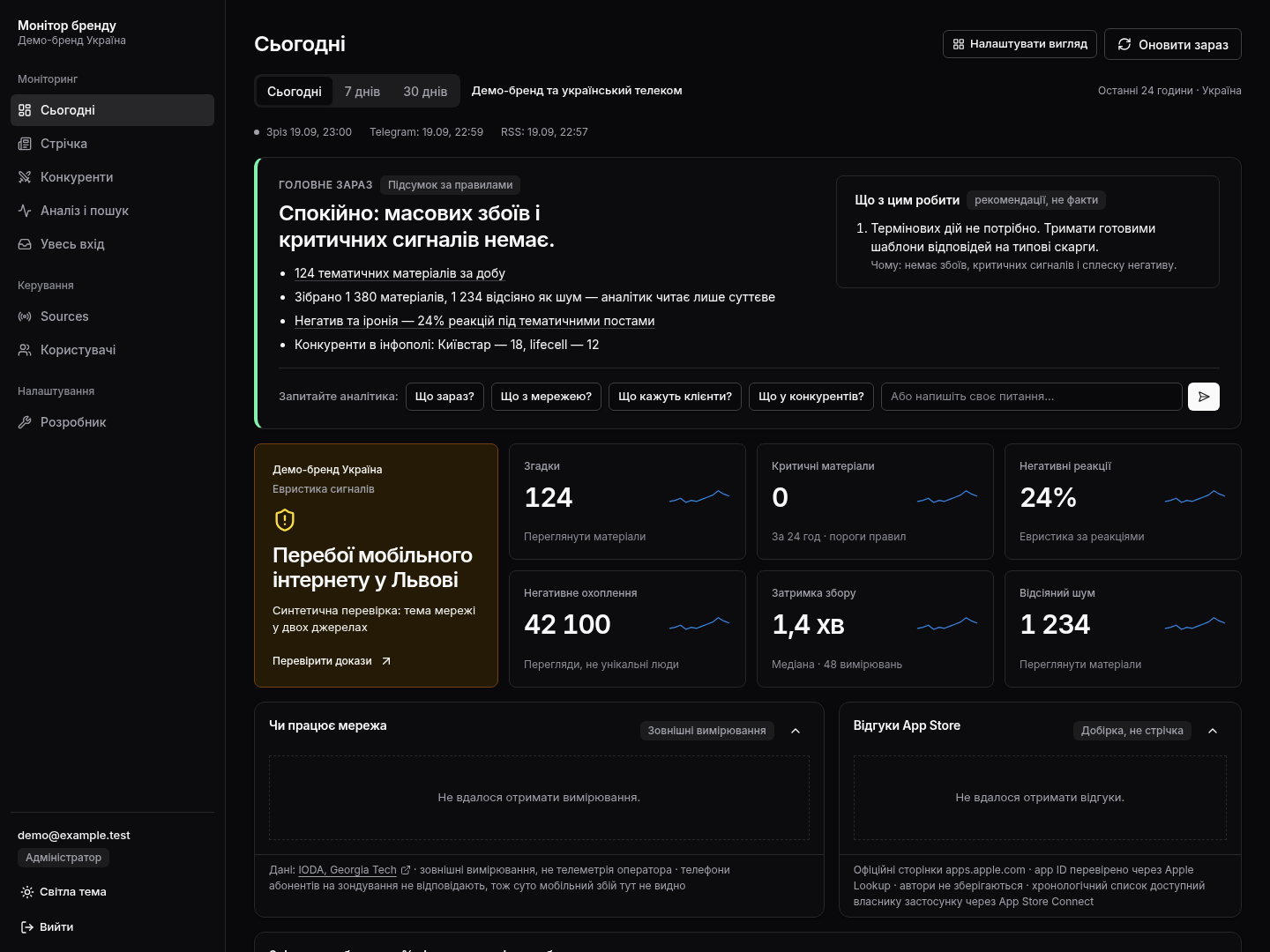The height and width of the screenshot is (952, 1270).
Task: Switch to the 30 днів tab
Action: [x=425, y=91]
